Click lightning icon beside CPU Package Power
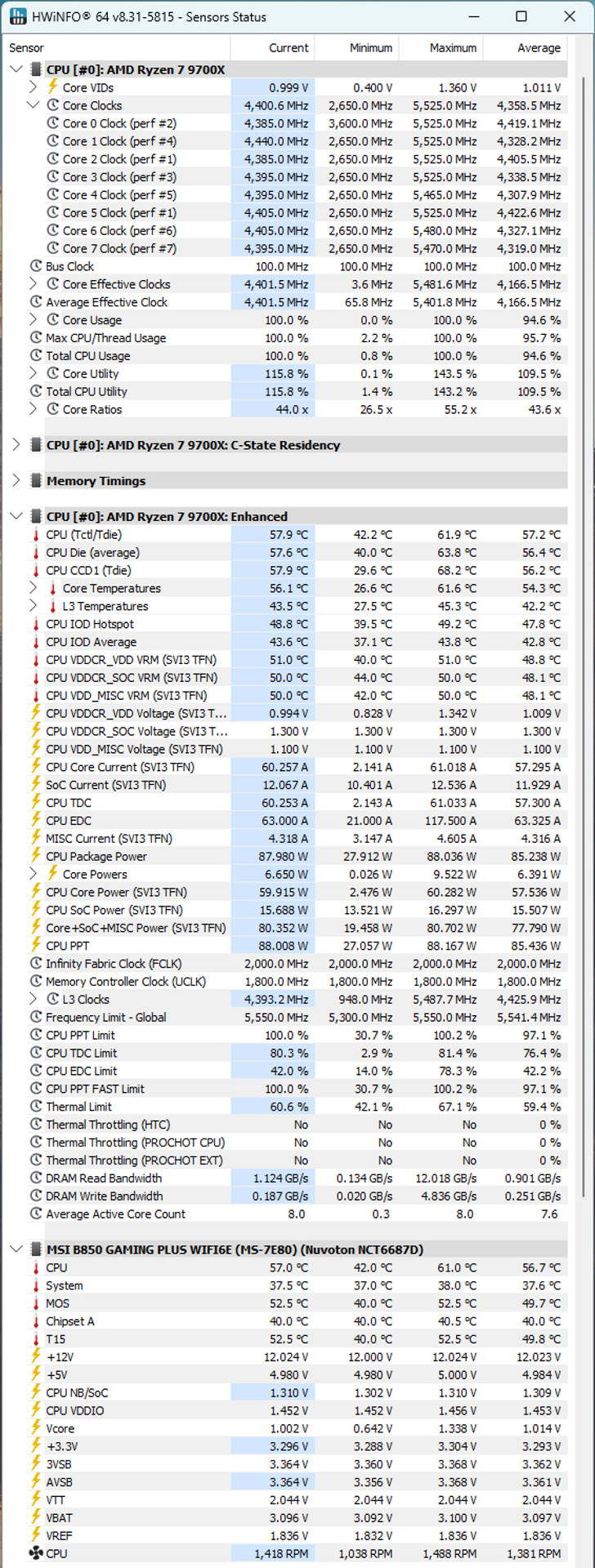 36,856
